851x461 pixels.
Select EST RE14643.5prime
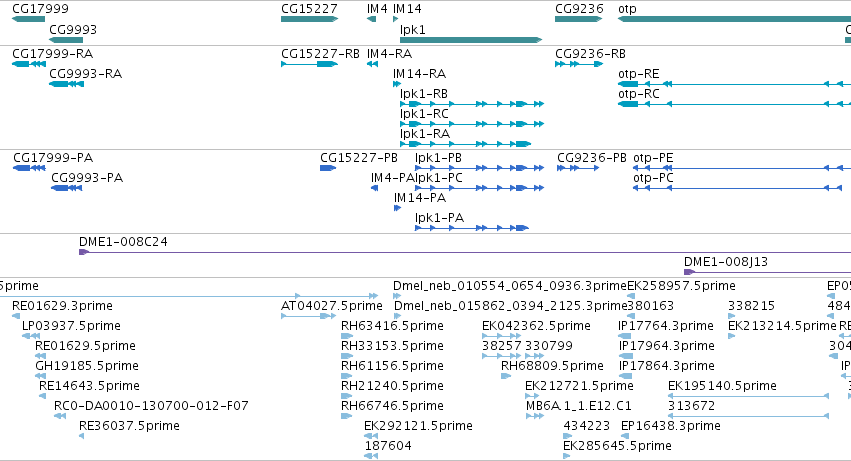(90, 387)
